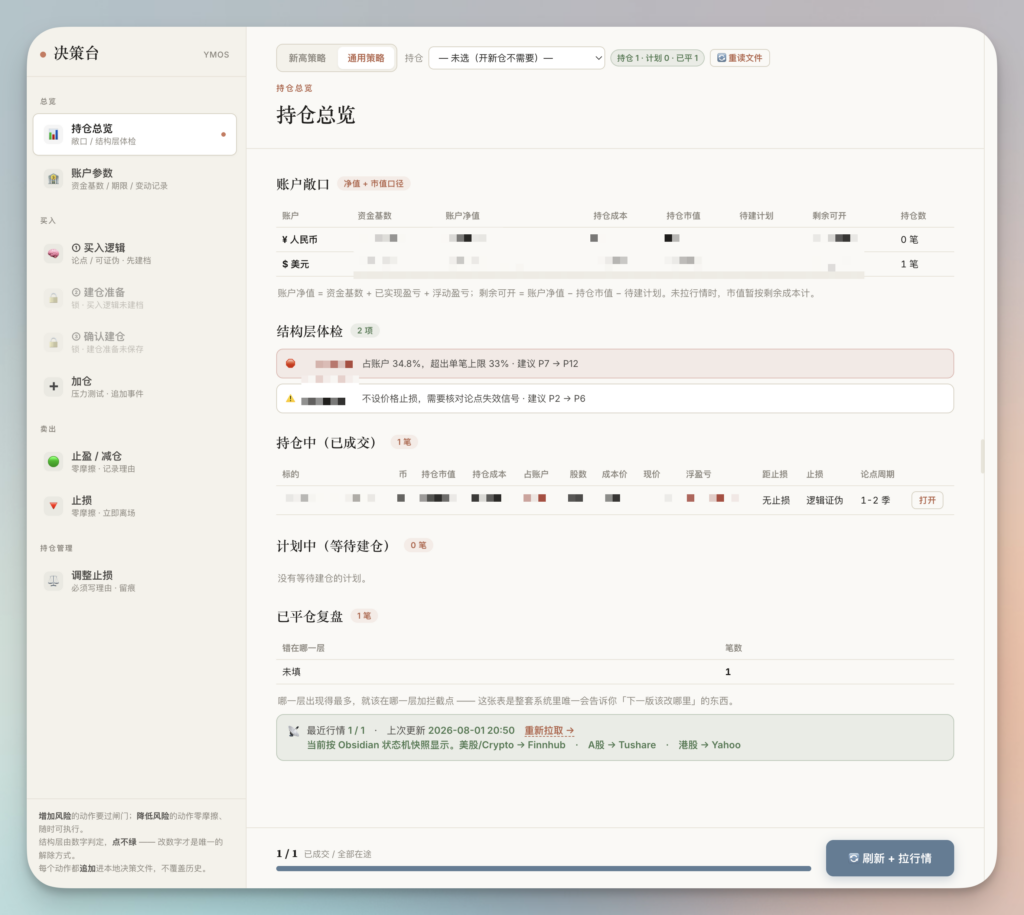Click the lock icon beside 确认建仓
Viewport: 1024px width, 915px height.
tap(53, 342)
